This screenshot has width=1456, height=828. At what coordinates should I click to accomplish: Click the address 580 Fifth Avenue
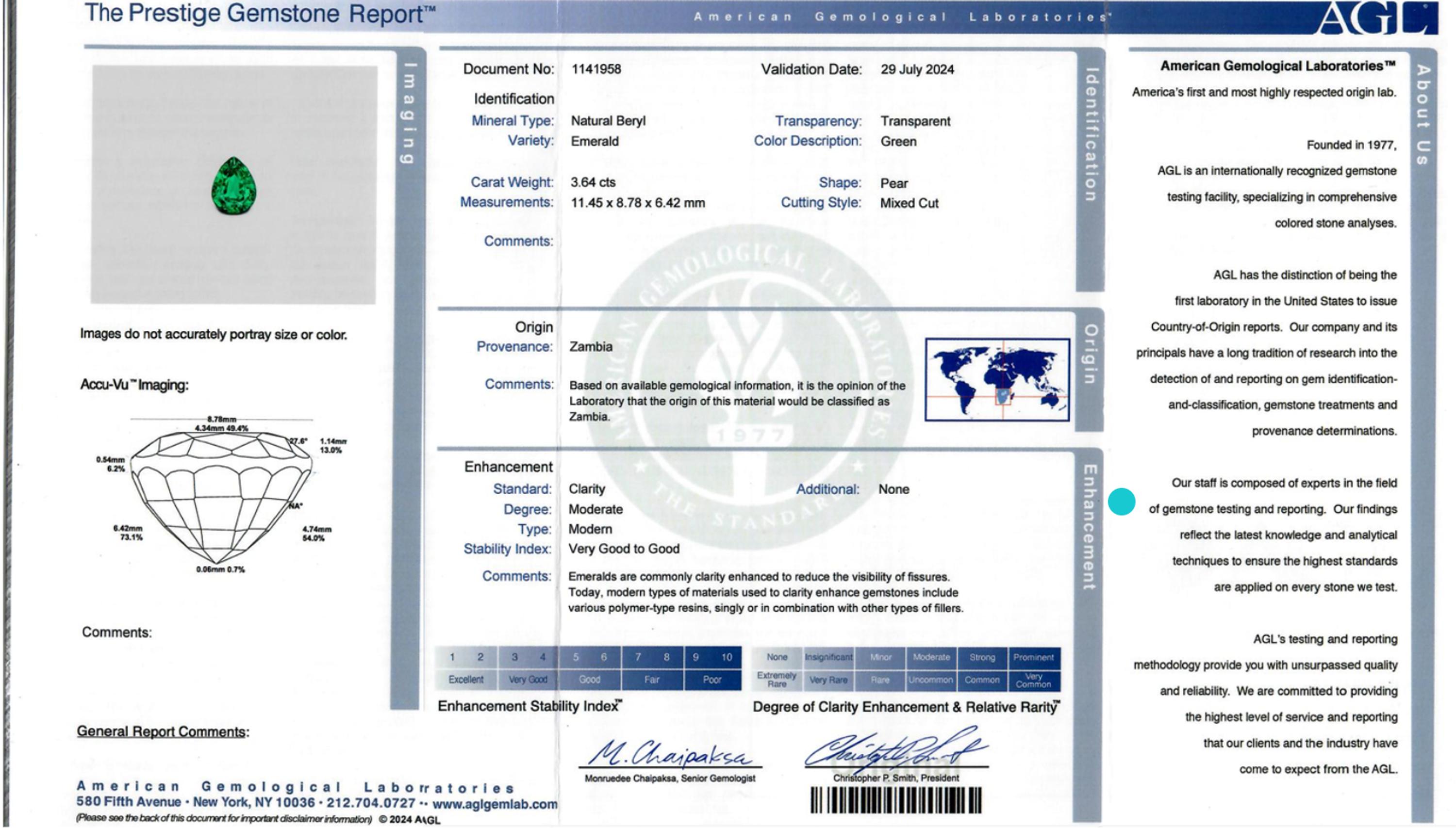[x=129, y=802]
